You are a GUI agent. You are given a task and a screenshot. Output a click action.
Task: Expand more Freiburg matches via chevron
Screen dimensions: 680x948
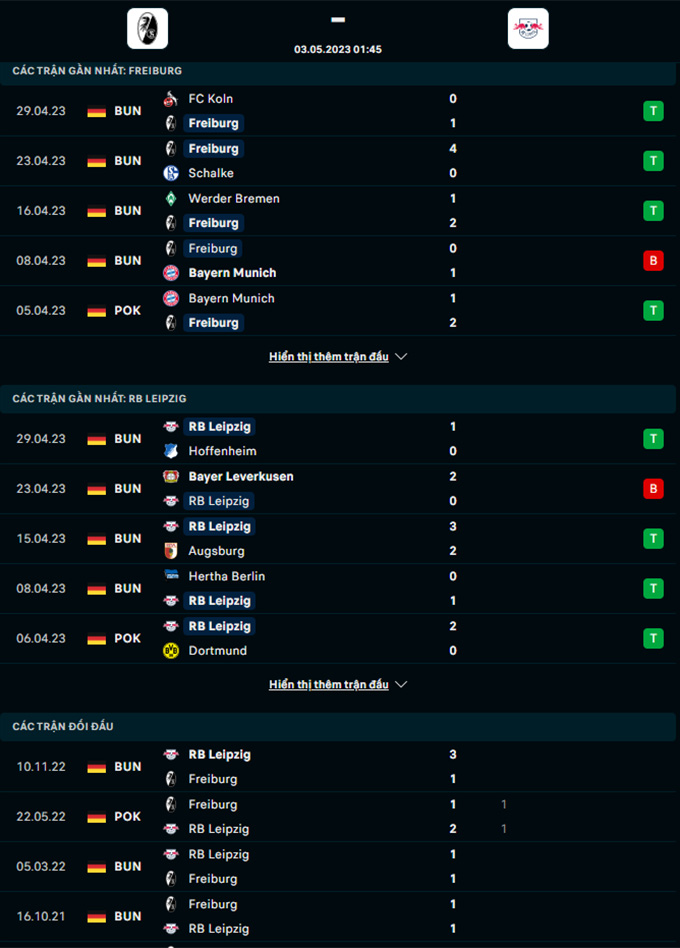[x=401, y=357]
